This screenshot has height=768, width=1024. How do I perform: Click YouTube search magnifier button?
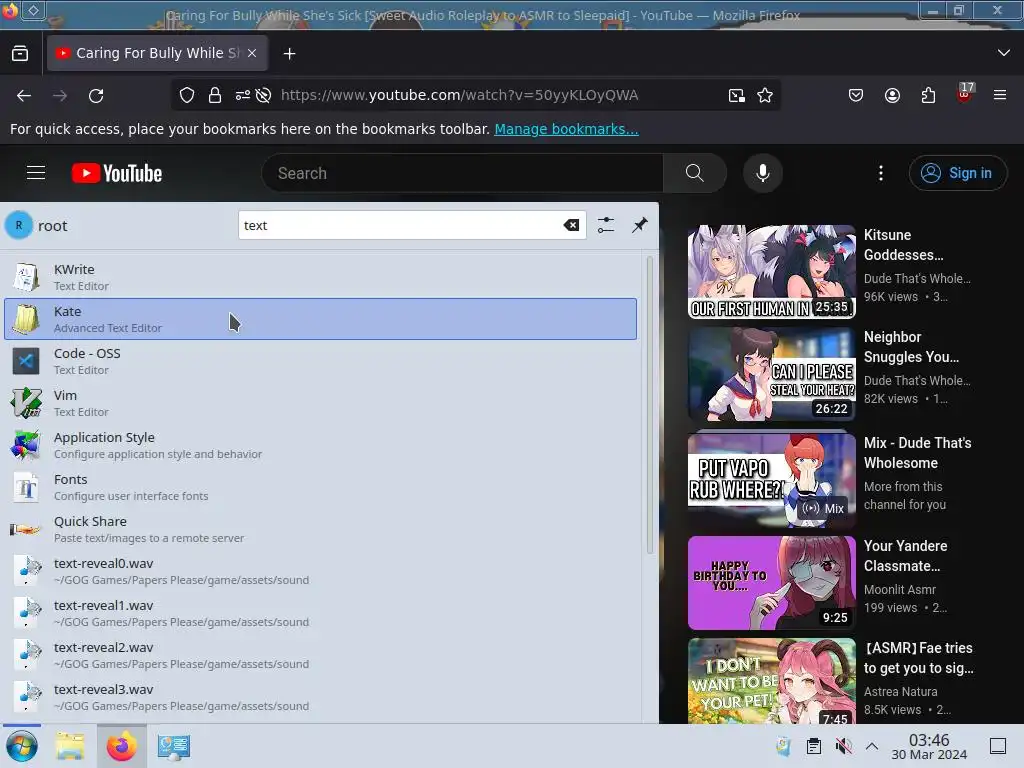pyautogui.click(x=695, y=173)
